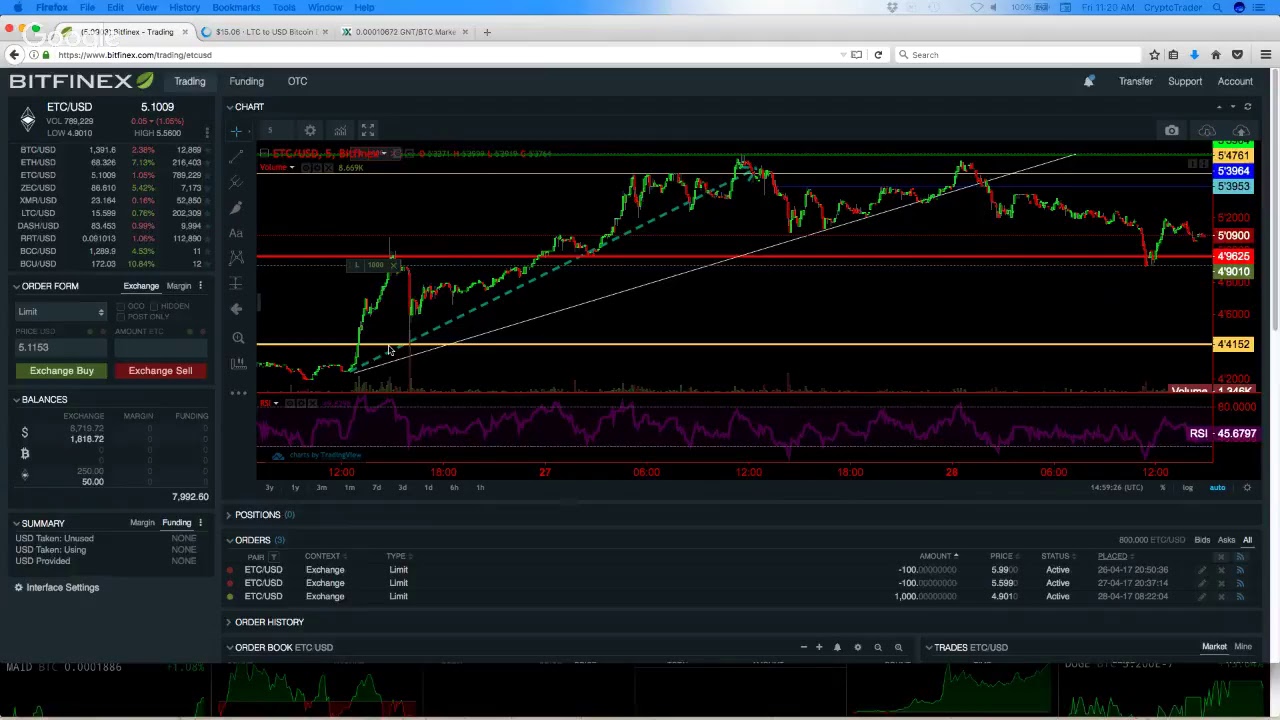
Task: Select the pattern drawing tool
Action: pos(237,258)
